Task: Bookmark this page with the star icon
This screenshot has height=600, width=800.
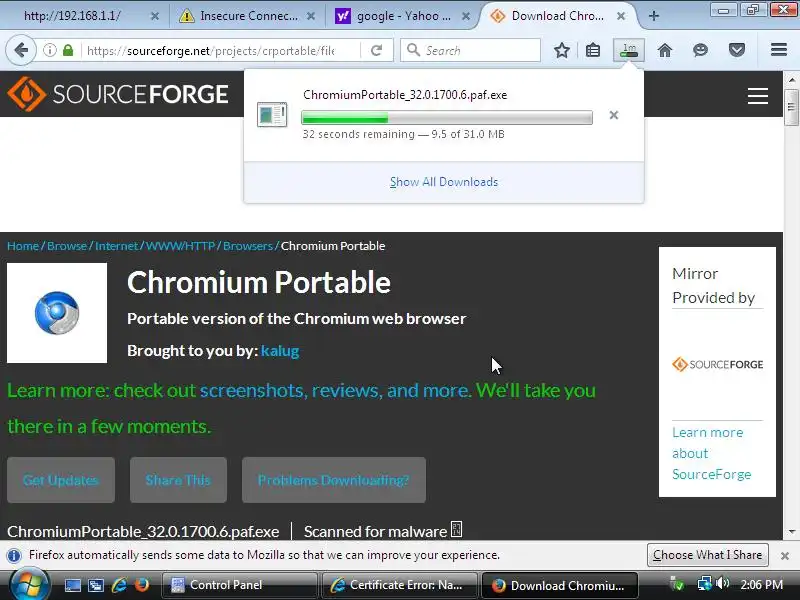Action: click(x=562, y=50)
